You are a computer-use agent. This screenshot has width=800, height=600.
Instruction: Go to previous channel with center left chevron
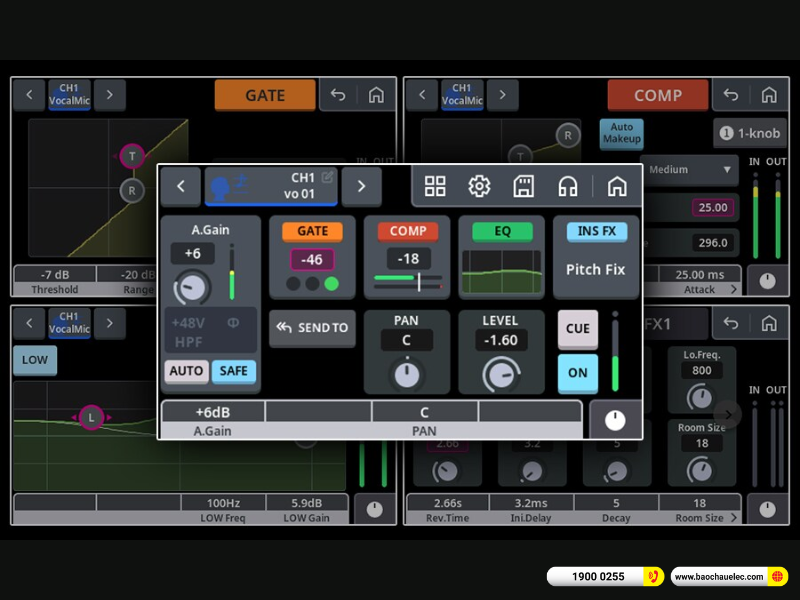(181, 186)
